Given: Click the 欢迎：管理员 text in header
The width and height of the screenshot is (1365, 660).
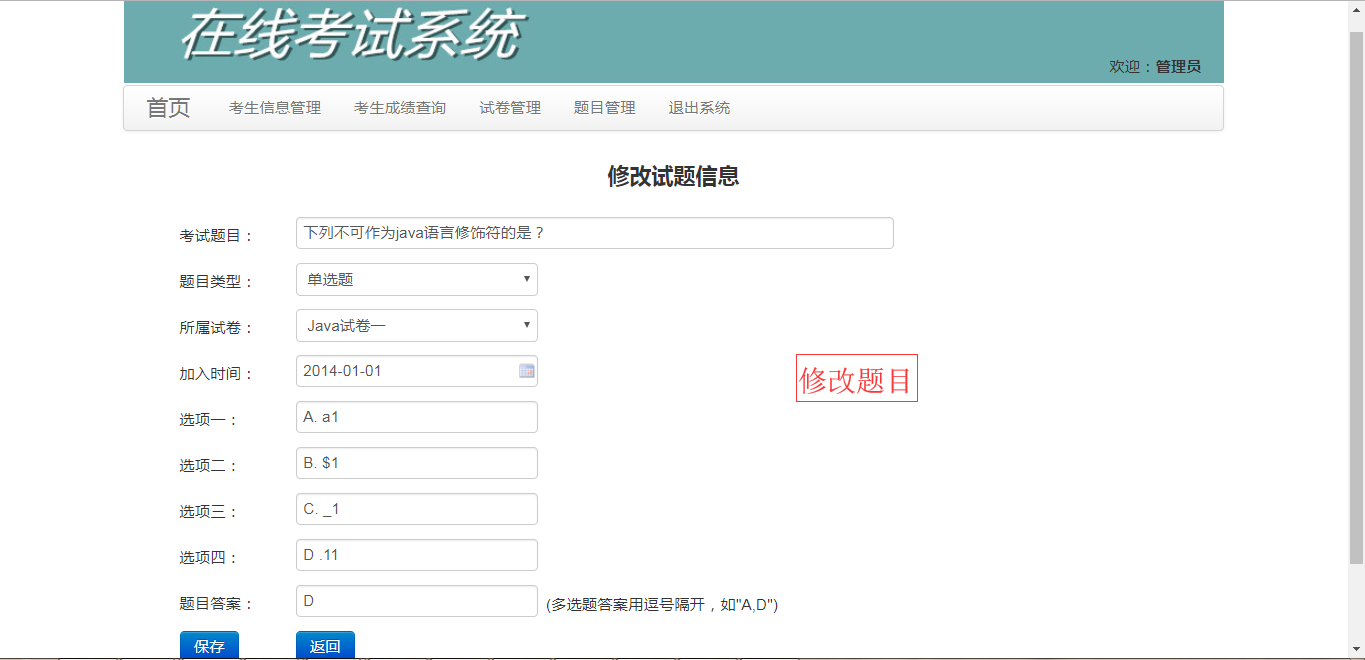Looking at the screenshot, I should click(1155, 67).
